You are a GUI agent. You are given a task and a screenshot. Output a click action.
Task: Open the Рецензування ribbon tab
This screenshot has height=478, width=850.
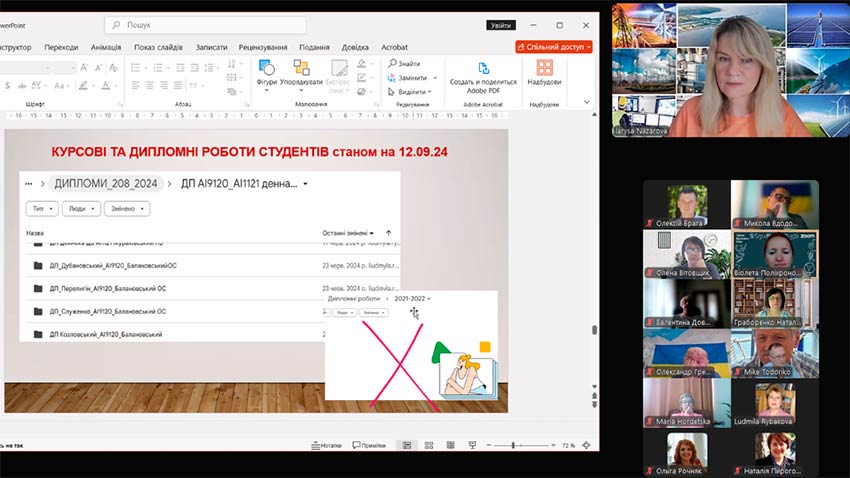pyautogui.click(x=263, y=47)
